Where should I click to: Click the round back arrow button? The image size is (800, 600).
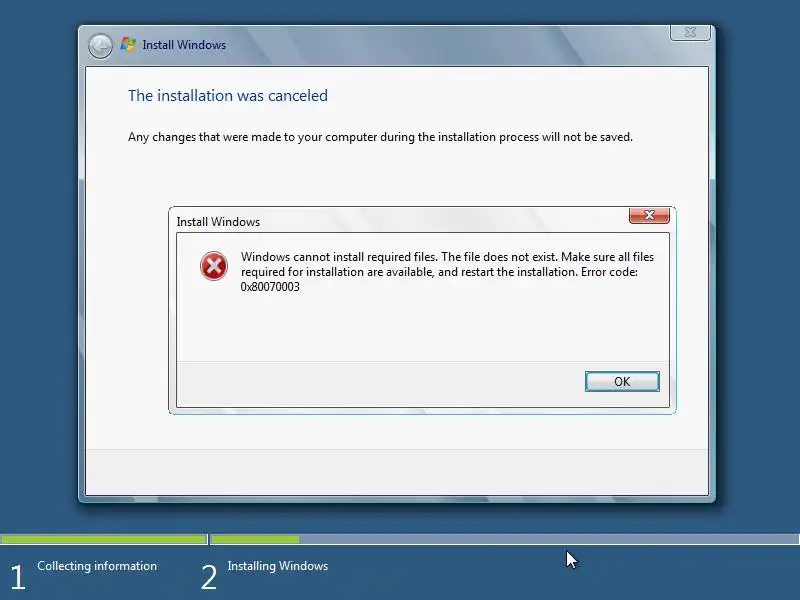100,46
